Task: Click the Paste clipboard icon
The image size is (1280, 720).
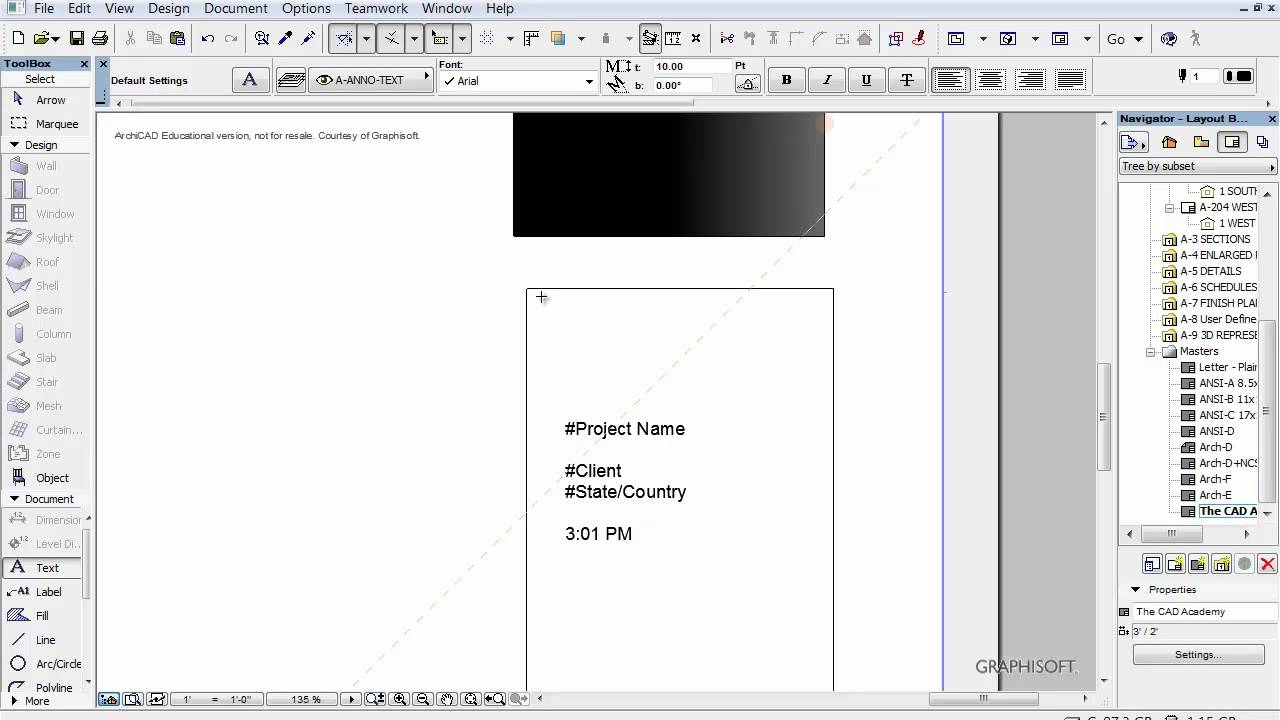Action: click(x=178, y=39)
